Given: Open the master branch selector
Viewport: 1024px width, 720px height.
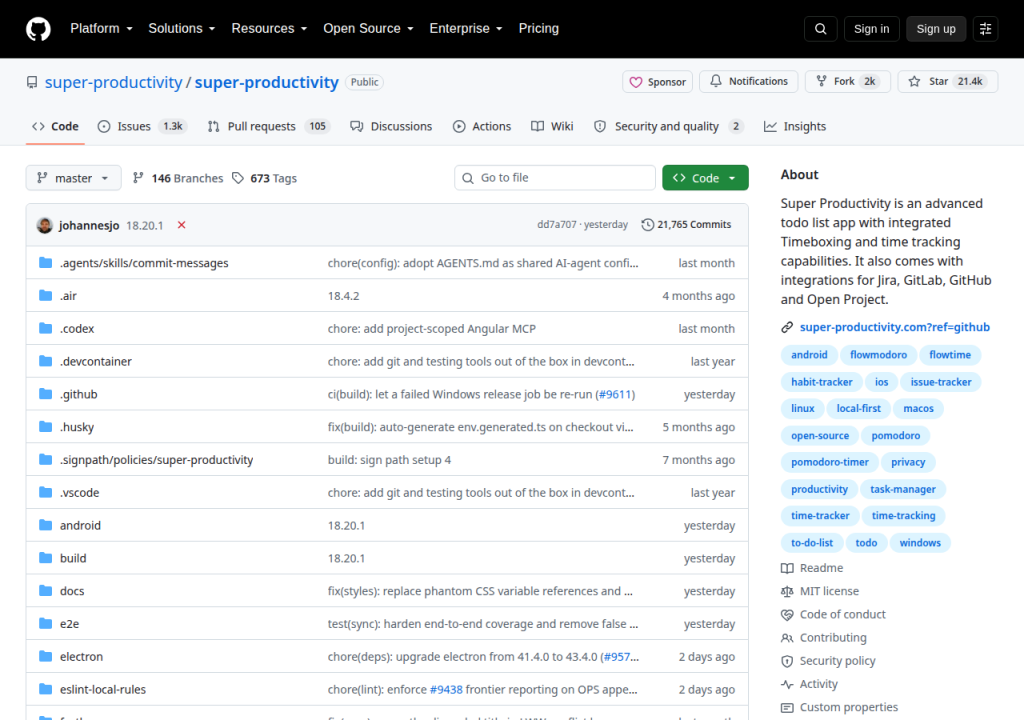Looking at the screenshot, I should coord(73,178).
